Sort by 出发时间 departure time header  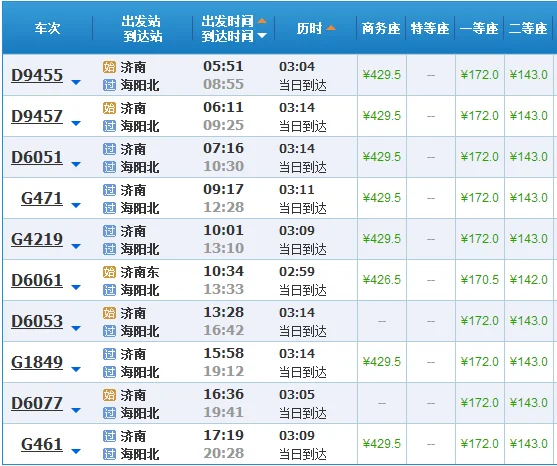coord(228,21)
